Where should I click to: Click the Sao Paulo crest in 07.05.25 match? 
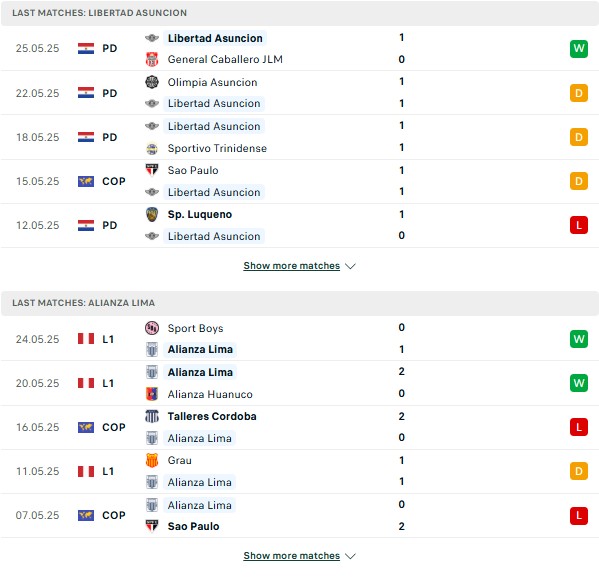(152, 526)
